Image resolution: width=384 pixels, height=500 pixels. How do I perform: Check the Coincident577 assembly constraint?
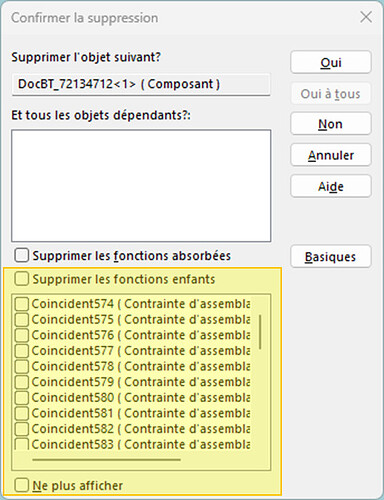pyautogui.click(x=22, y=351)
